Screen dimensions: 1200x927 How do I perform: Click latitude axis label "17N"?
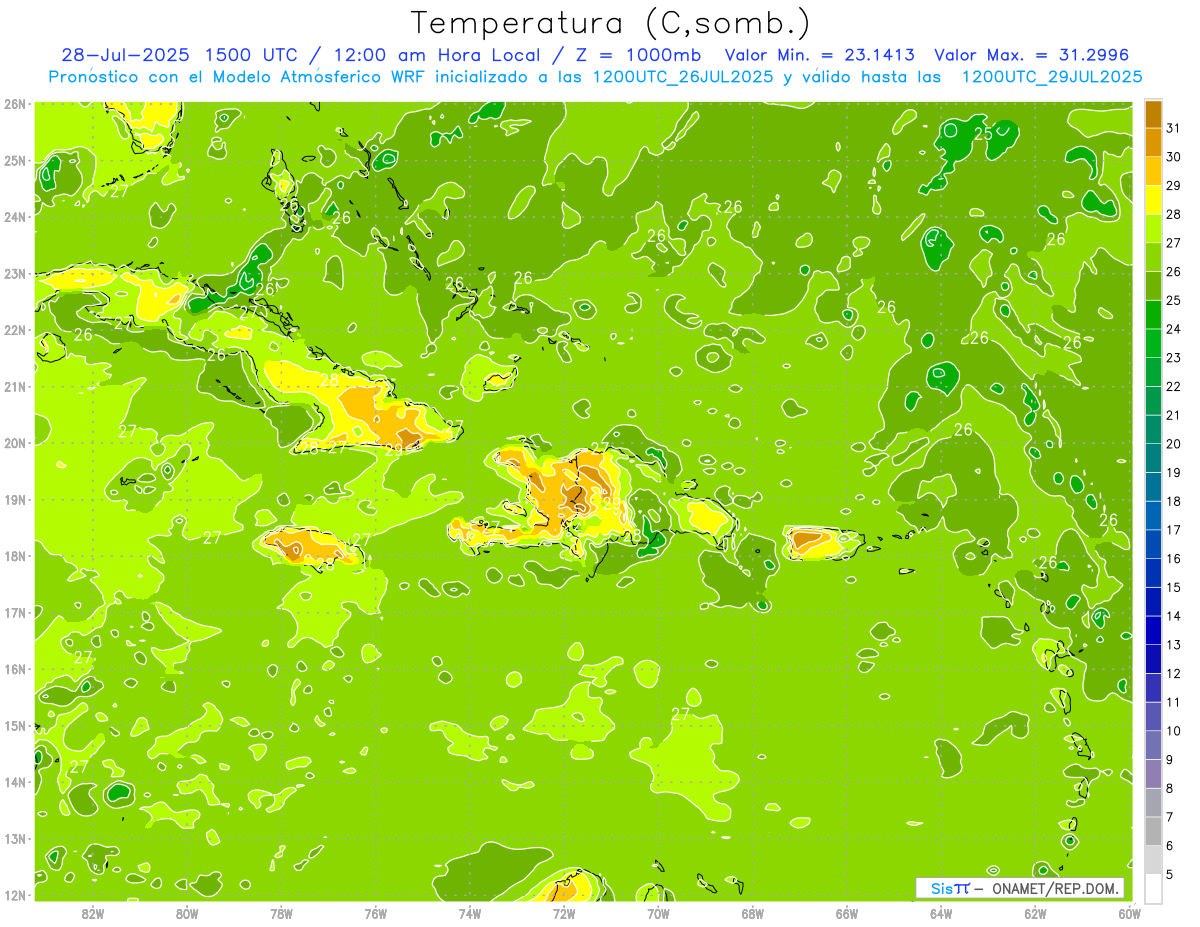point(14,613)
